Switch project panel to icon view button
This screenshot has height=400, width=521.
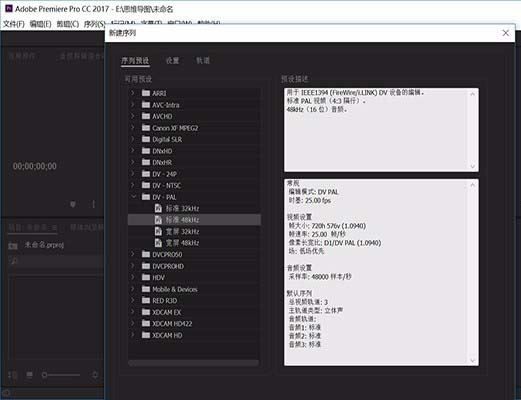point(29,375)
